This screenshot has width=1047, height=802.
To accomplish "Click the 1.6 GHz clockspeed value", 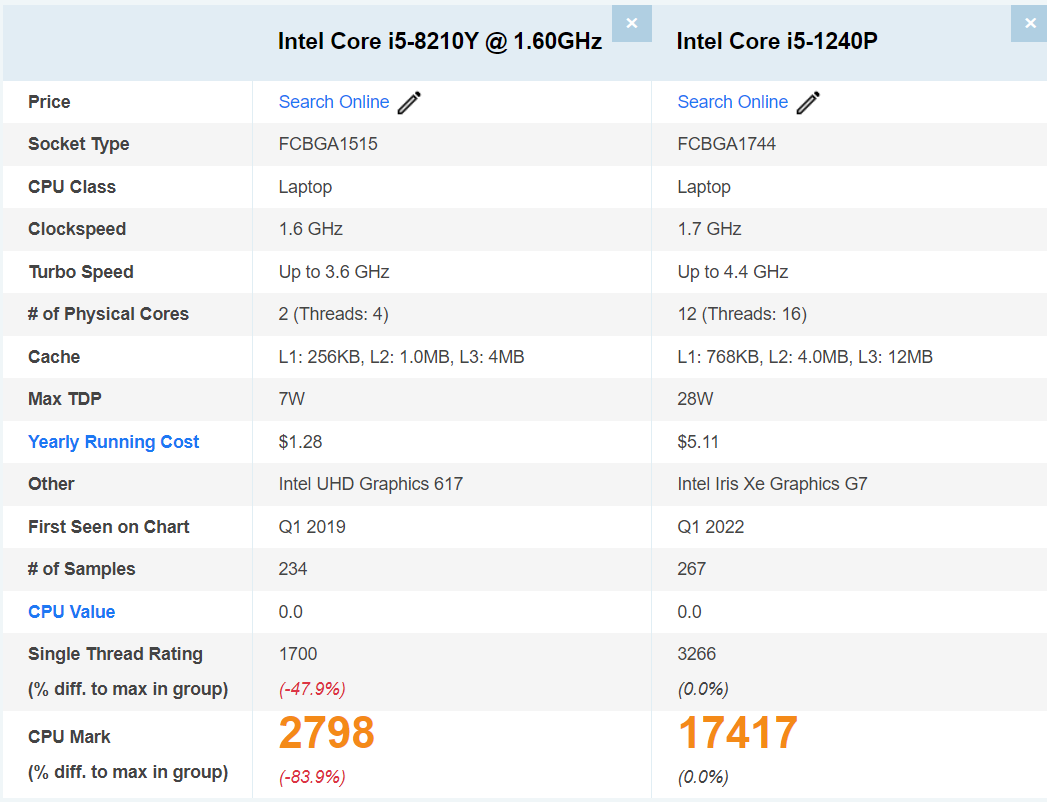I will click(310, 229).
